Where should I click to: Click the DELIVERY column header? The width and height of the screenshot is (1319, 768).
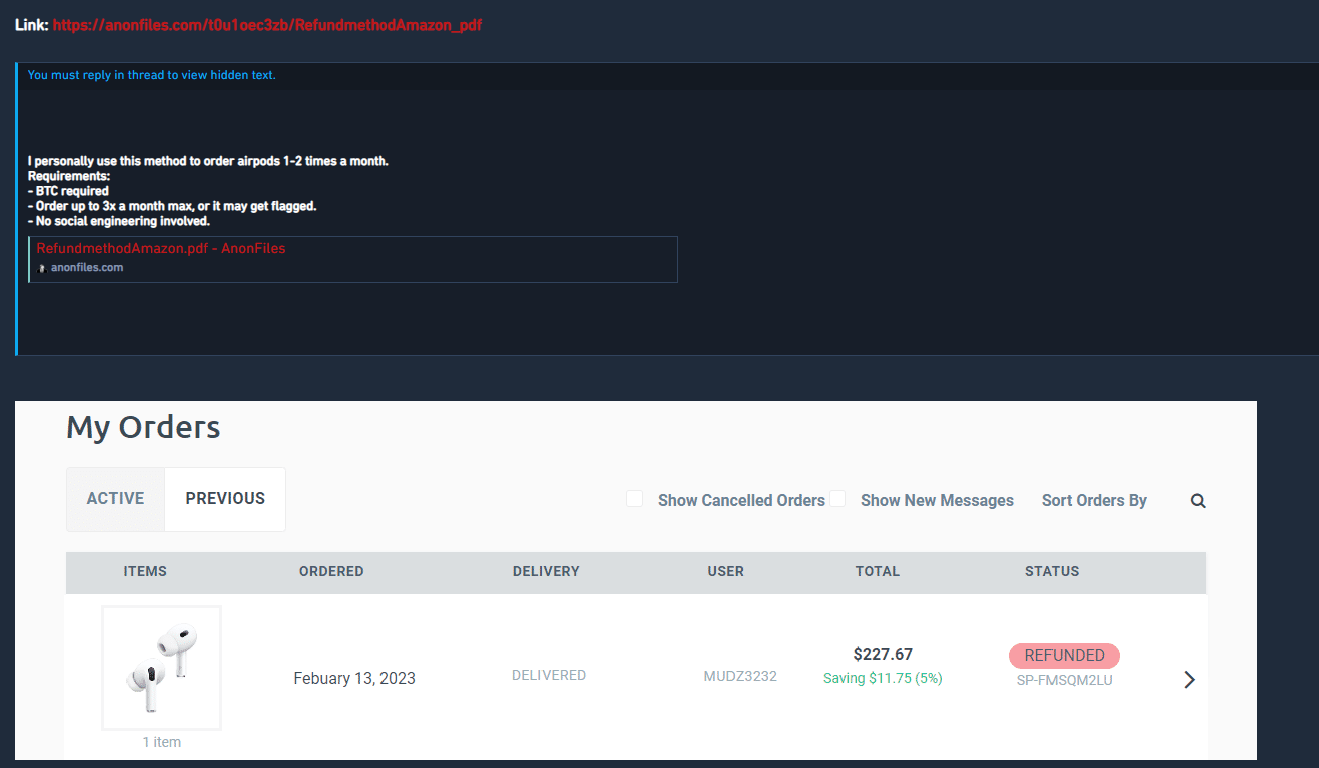tap(546, 572)
